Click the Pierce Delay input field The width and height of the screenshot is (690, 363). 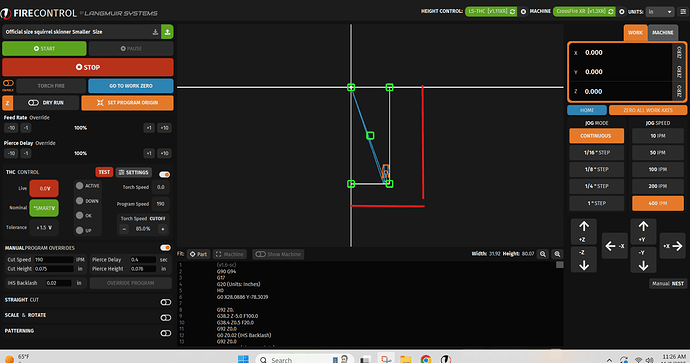pyautogui.click(x=143, y=260)
